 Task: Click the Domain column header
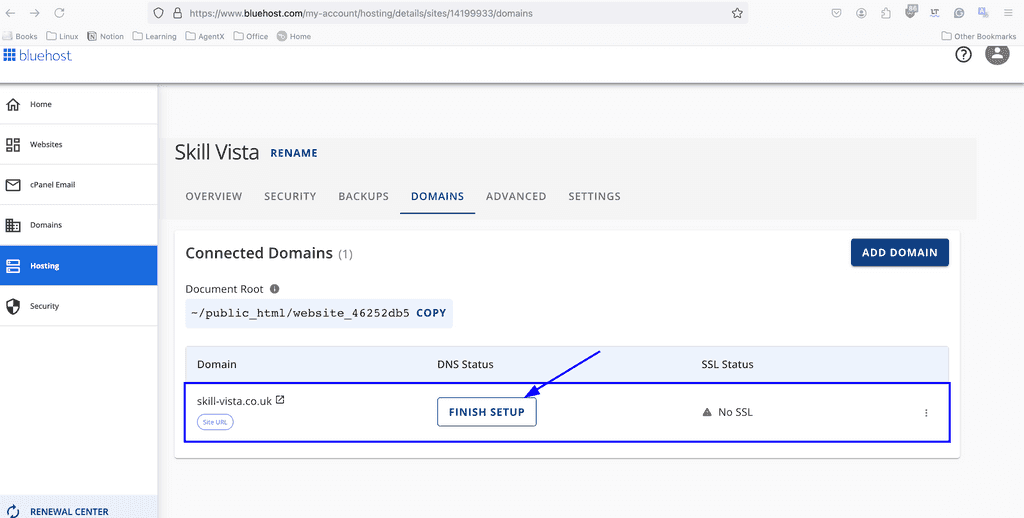click(217, 364)
